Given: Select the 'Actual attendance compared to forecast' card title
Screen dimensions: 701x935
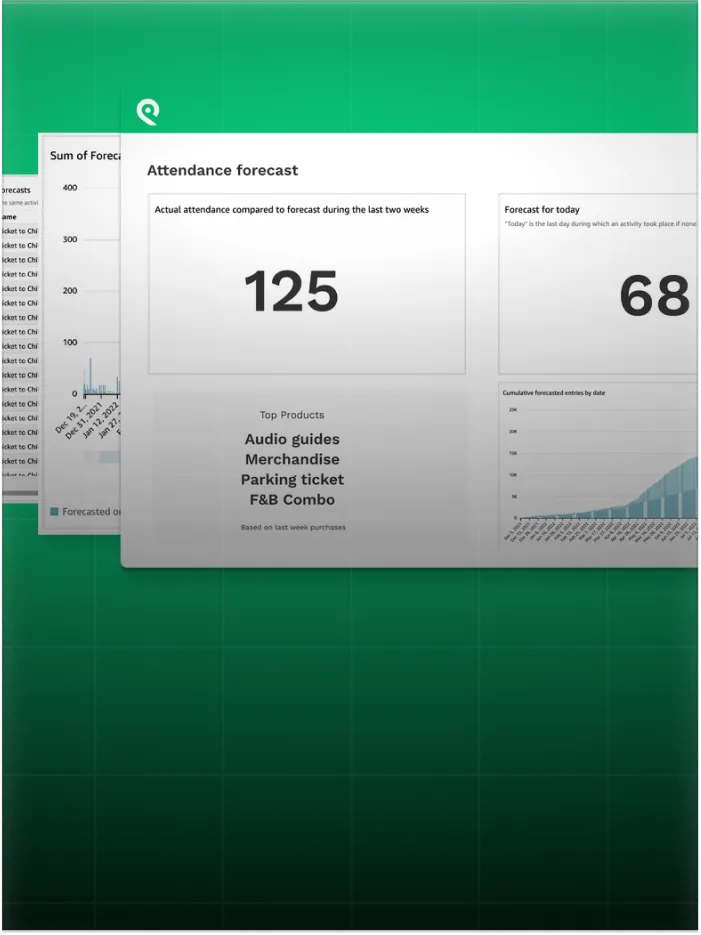Looking at the screenshot, I should 291,210.
